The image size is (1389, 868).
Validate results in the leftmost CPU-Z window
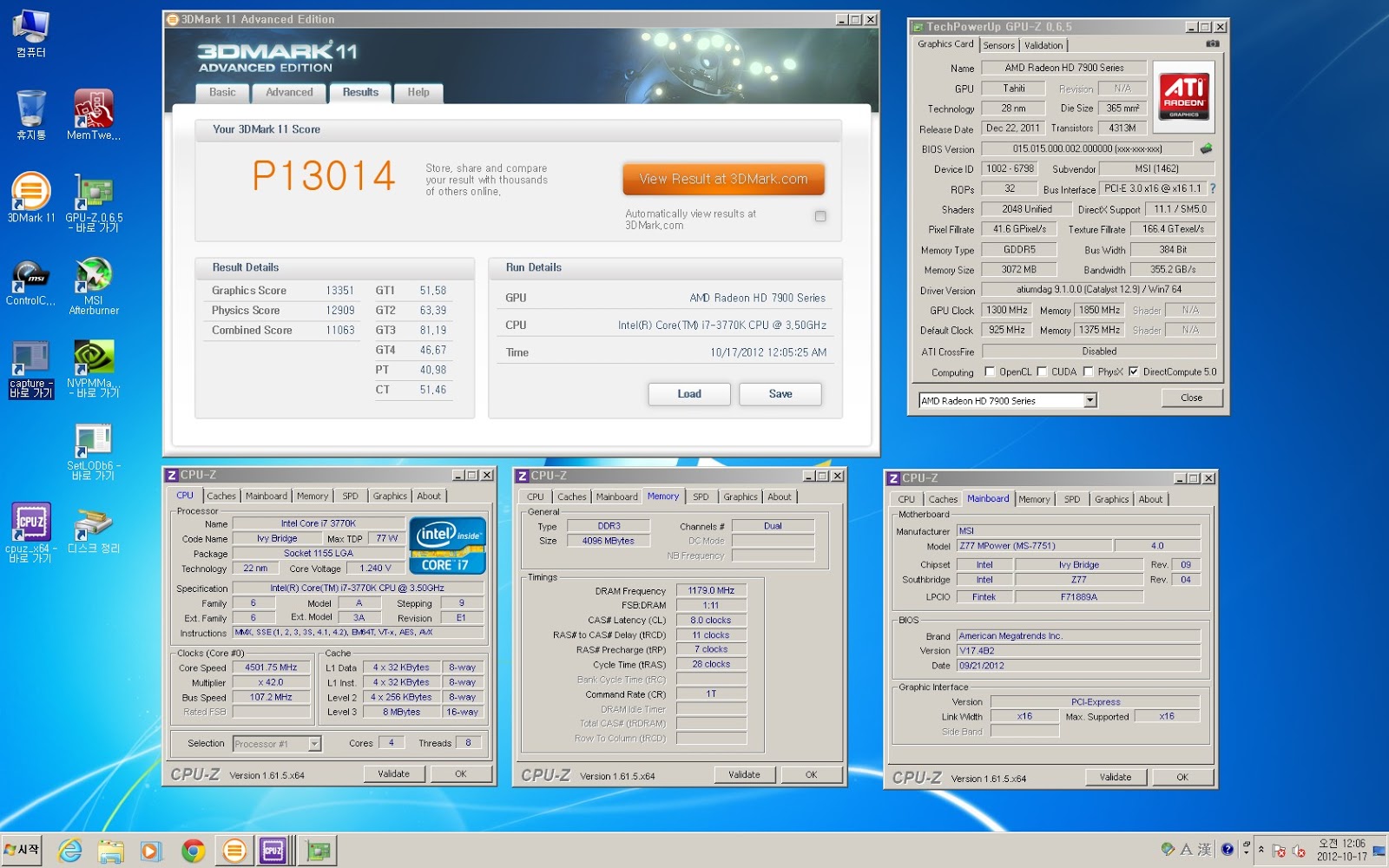point(394,773)
